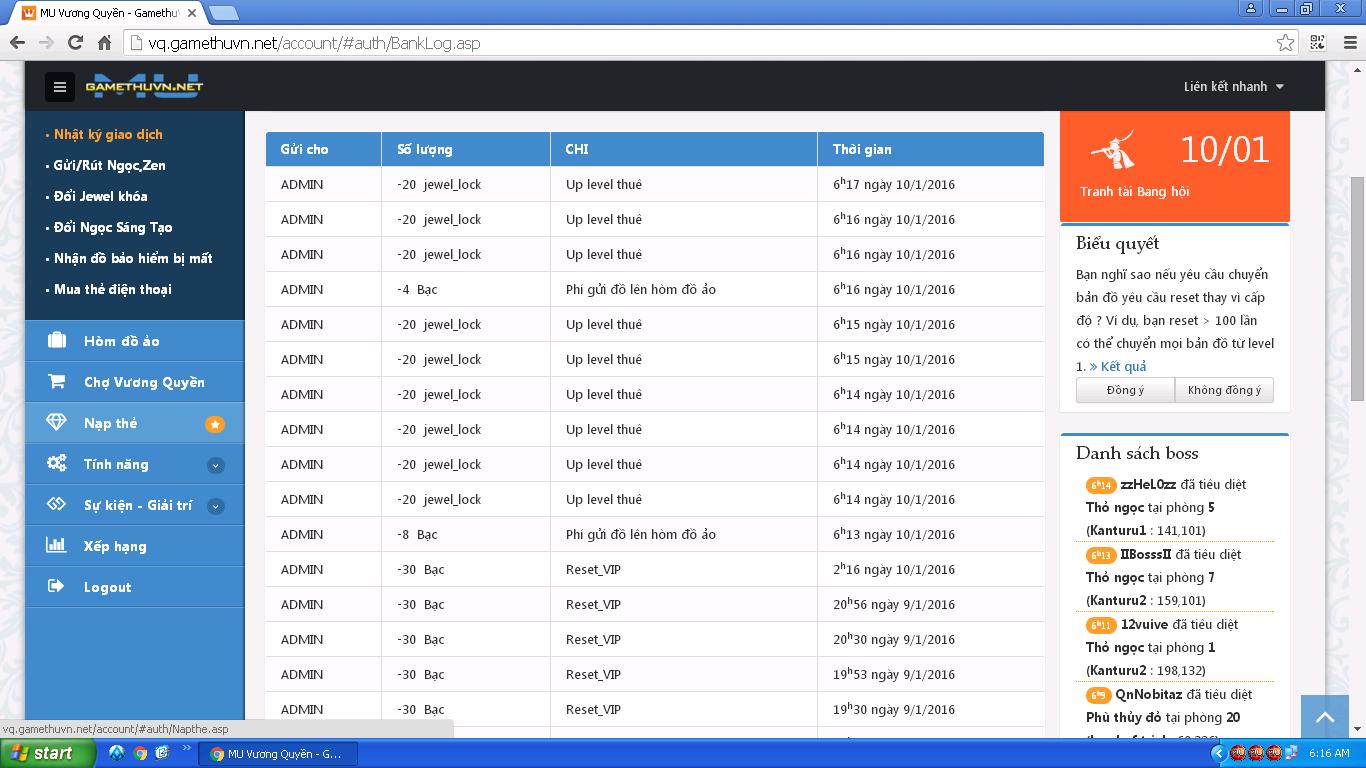Expand the Tính năng submenu arrow
Screen dimensions: 1366x768
click(215, 465)
